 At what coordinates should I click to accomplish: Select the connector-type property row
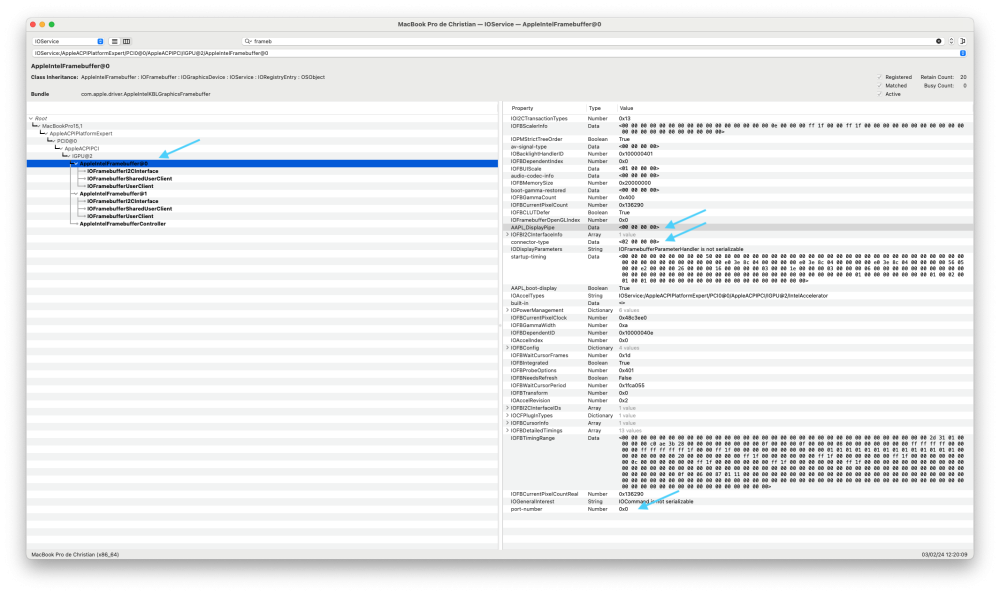[738, 242]
